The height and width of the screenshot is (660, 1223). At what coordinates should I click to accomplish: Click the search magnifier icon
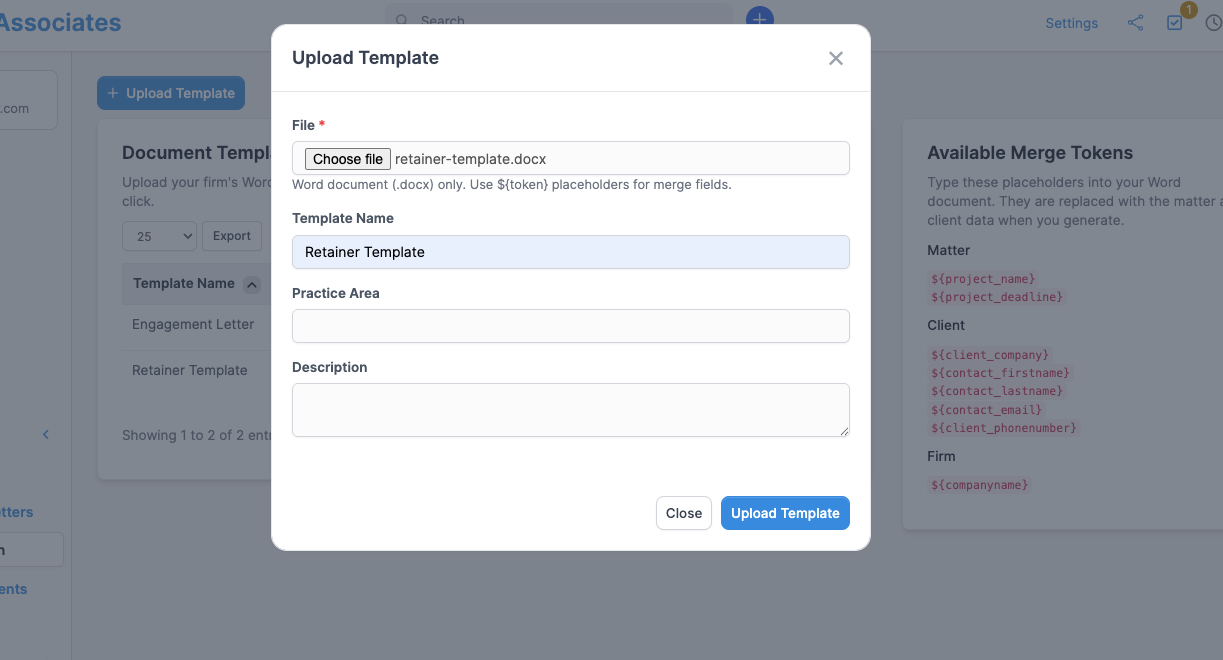[x=402, y=20]
